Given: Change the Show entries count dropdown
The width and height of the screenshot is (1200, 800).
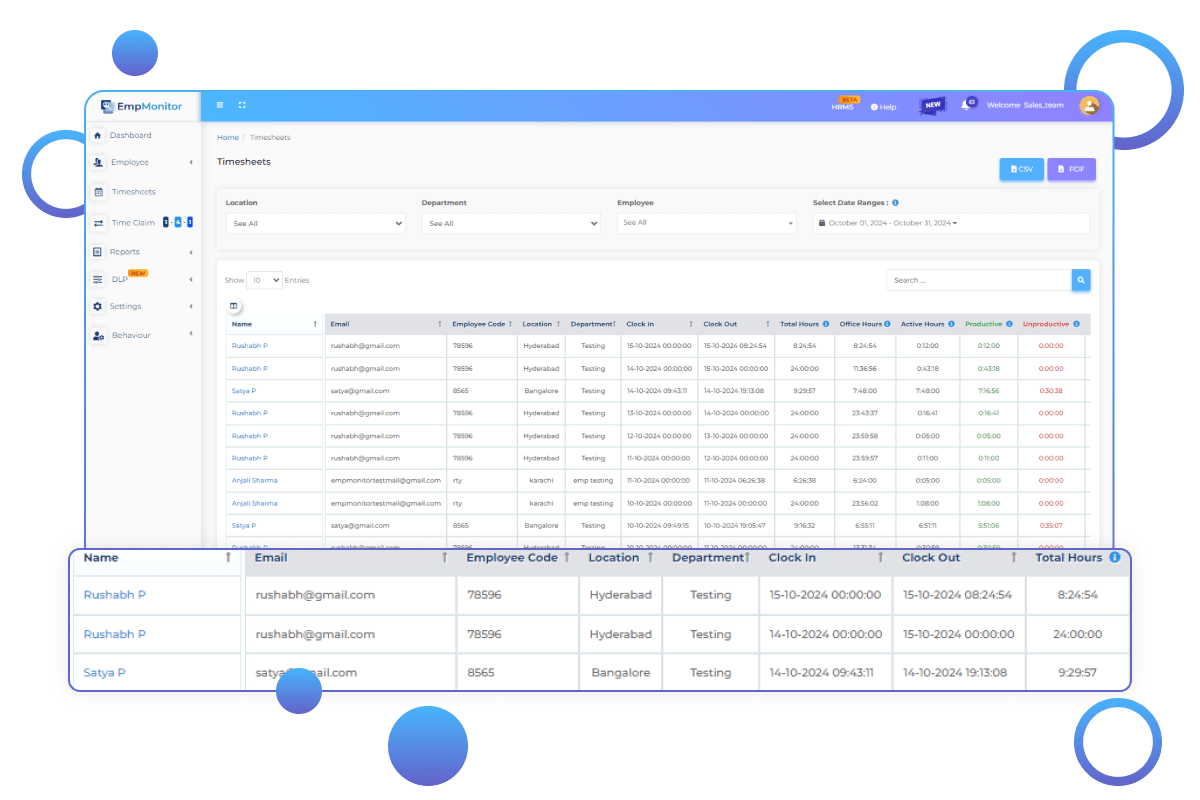Looking at the screenshot, I should (x=264, y=280).
